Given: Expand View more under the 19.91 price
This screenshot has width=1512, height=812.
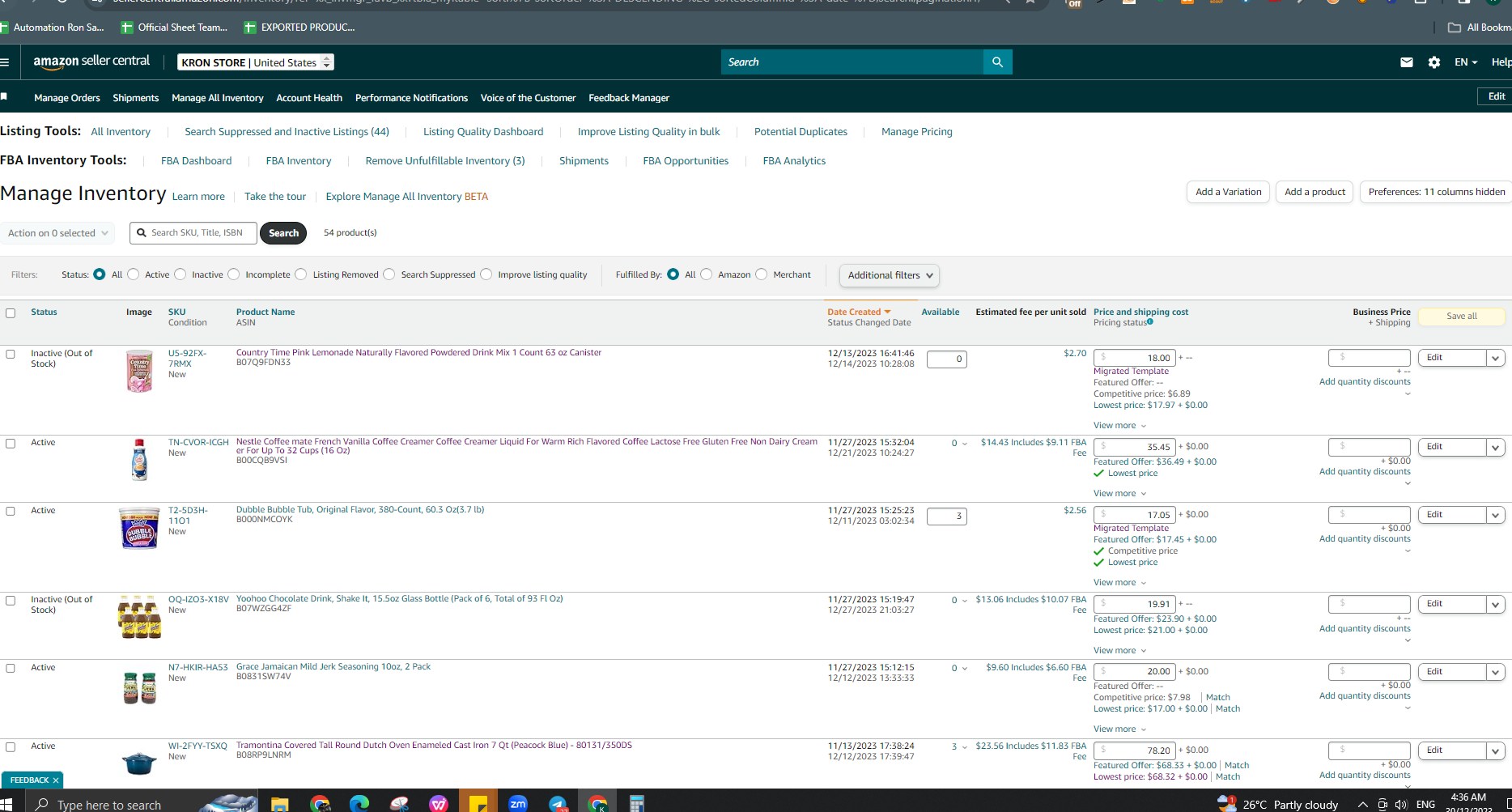Looking at the screenshot, I should [1119, 651].
